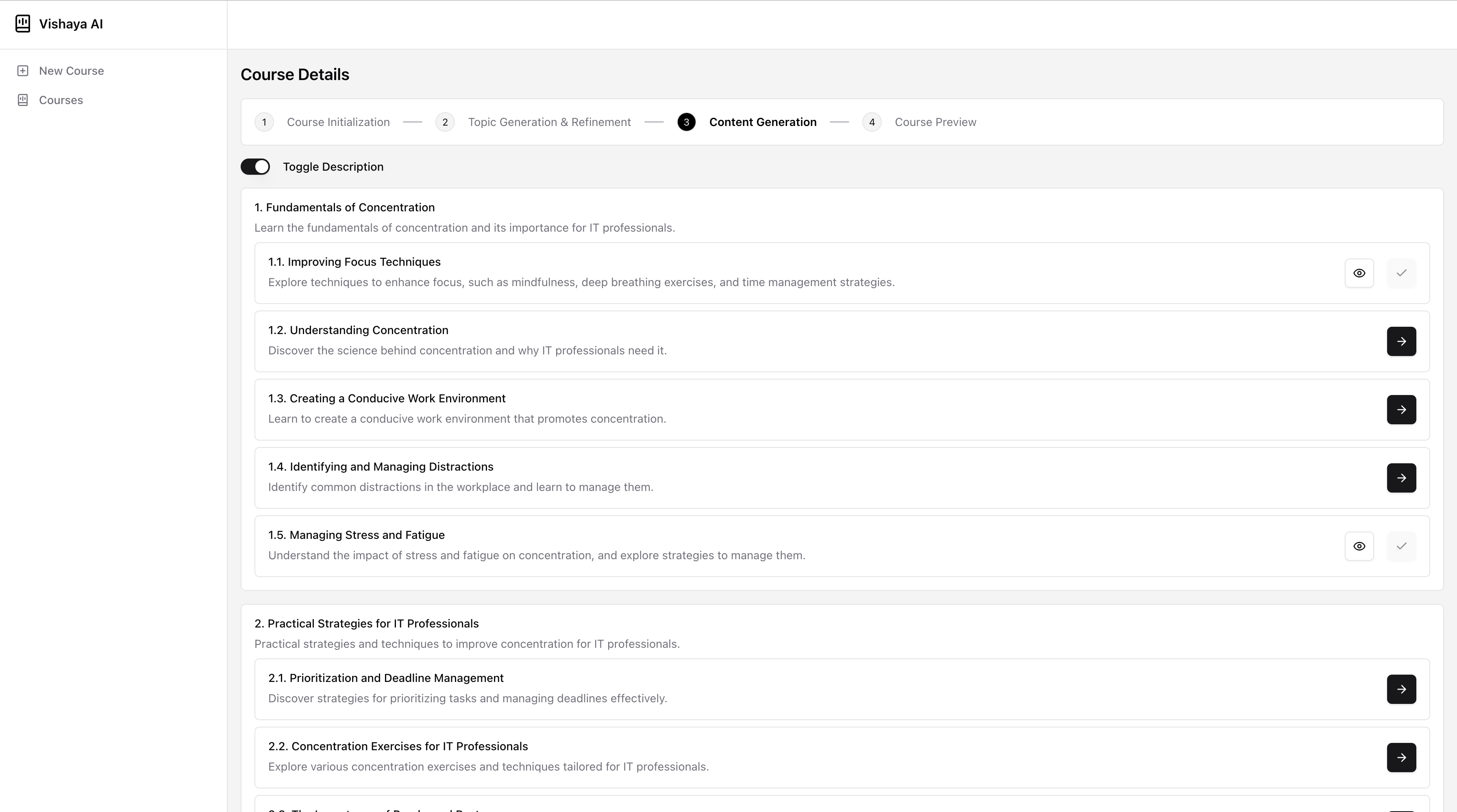1457x812 pixels.
Task: View content for Improving Focus Techniques
Action: pos(1359,273)
